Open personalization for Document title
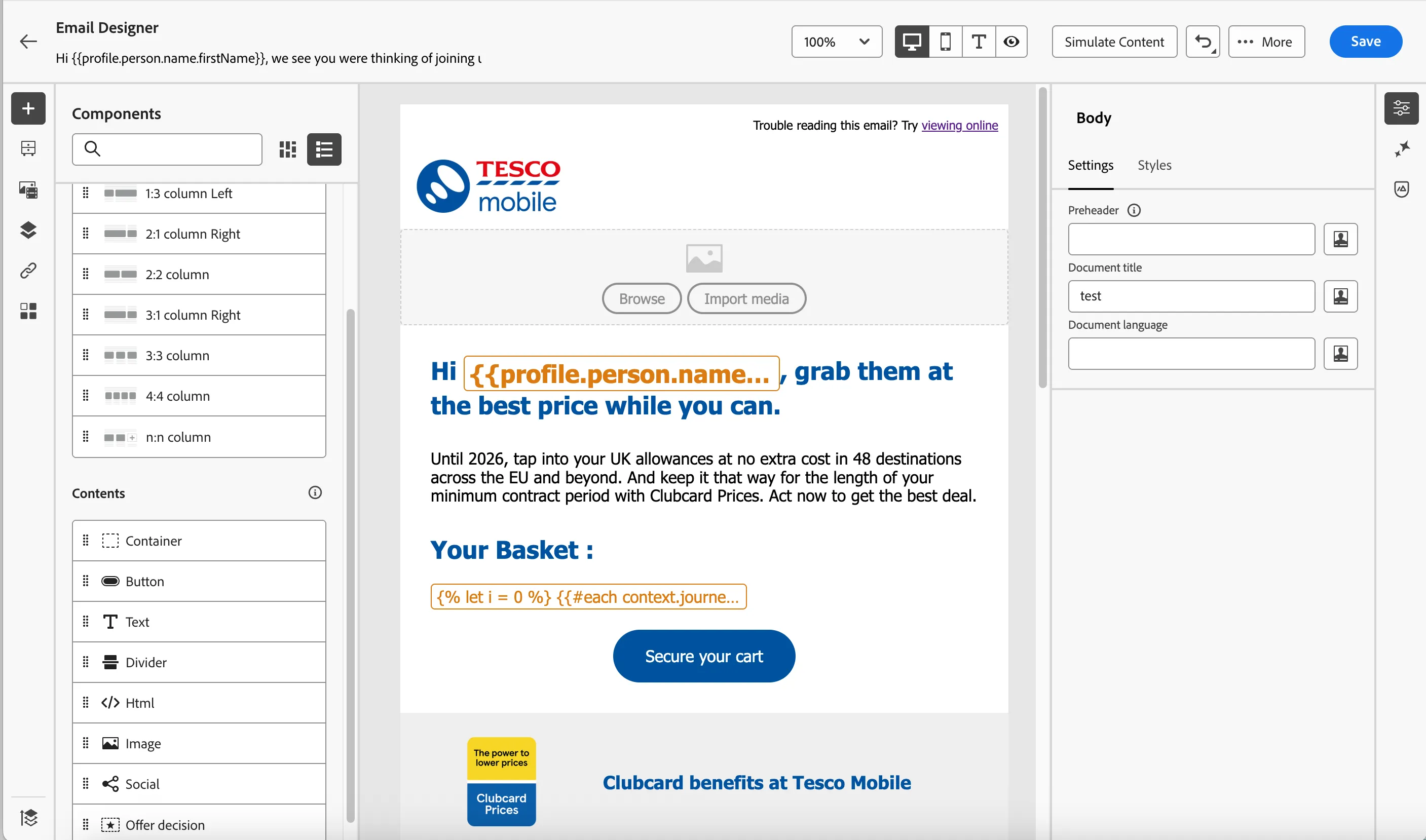The height and width of the screenshot is (840, 1426). (x=1340, y=296)
